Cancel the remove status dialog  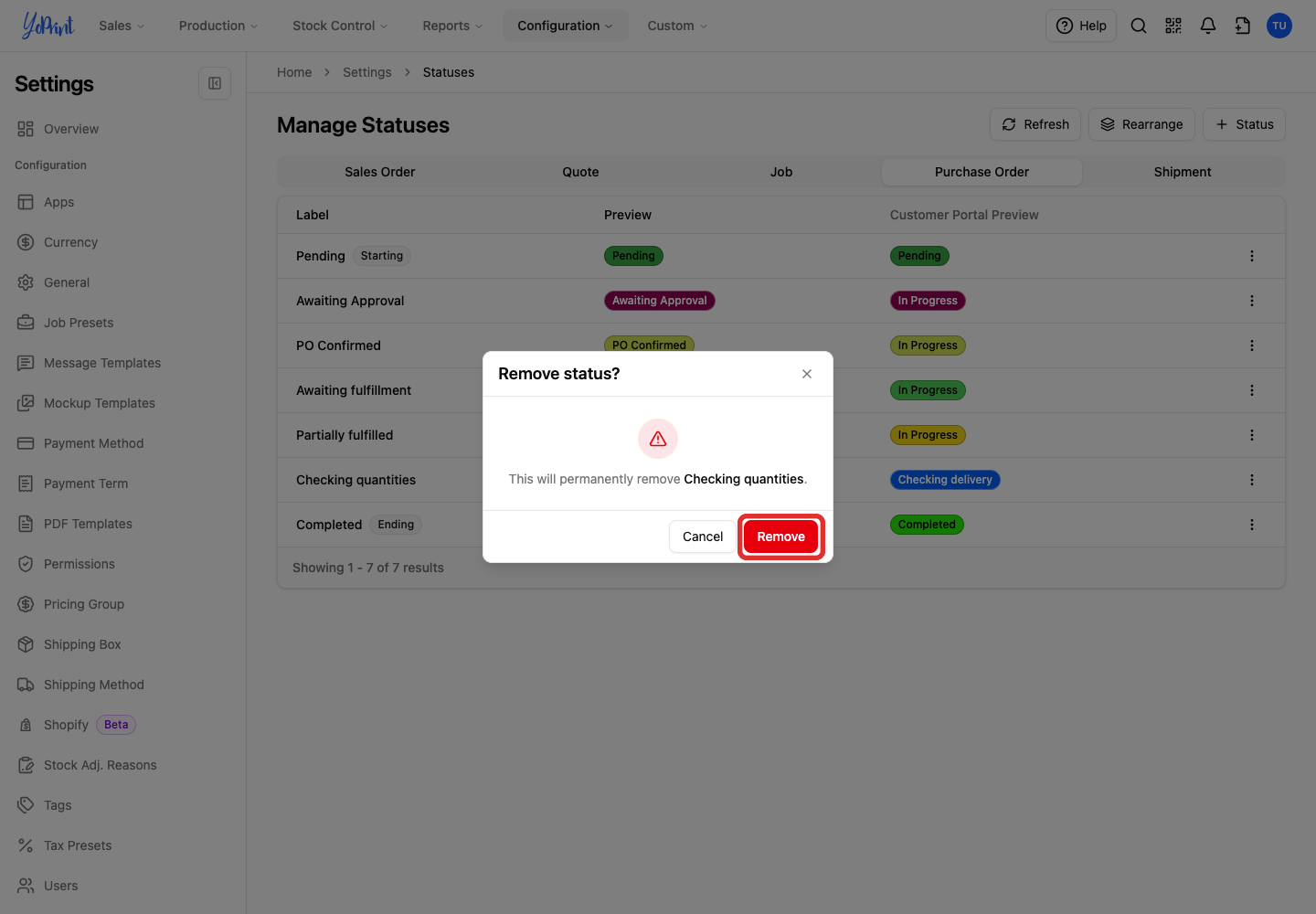(x=702, y=537)
